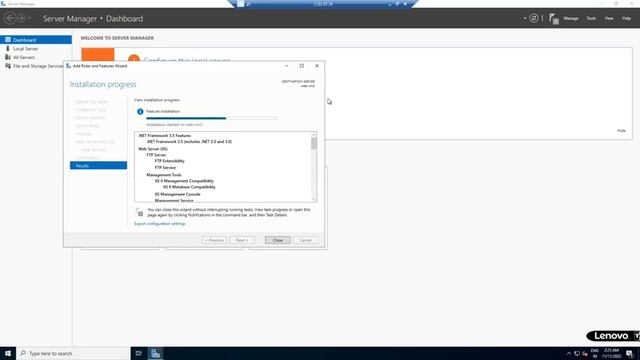640x360 pixels.
Task: Click the orange Quick Start tile
Action: [x=98, y=54]
